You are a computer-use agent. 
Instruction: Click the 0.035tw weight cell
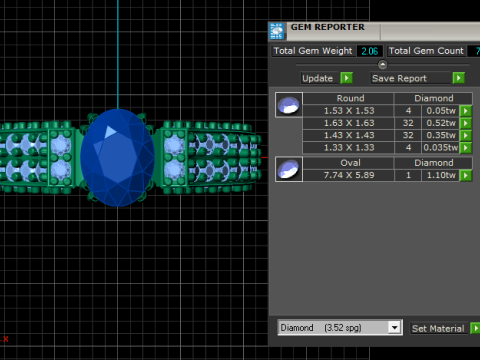pos(440,148)
